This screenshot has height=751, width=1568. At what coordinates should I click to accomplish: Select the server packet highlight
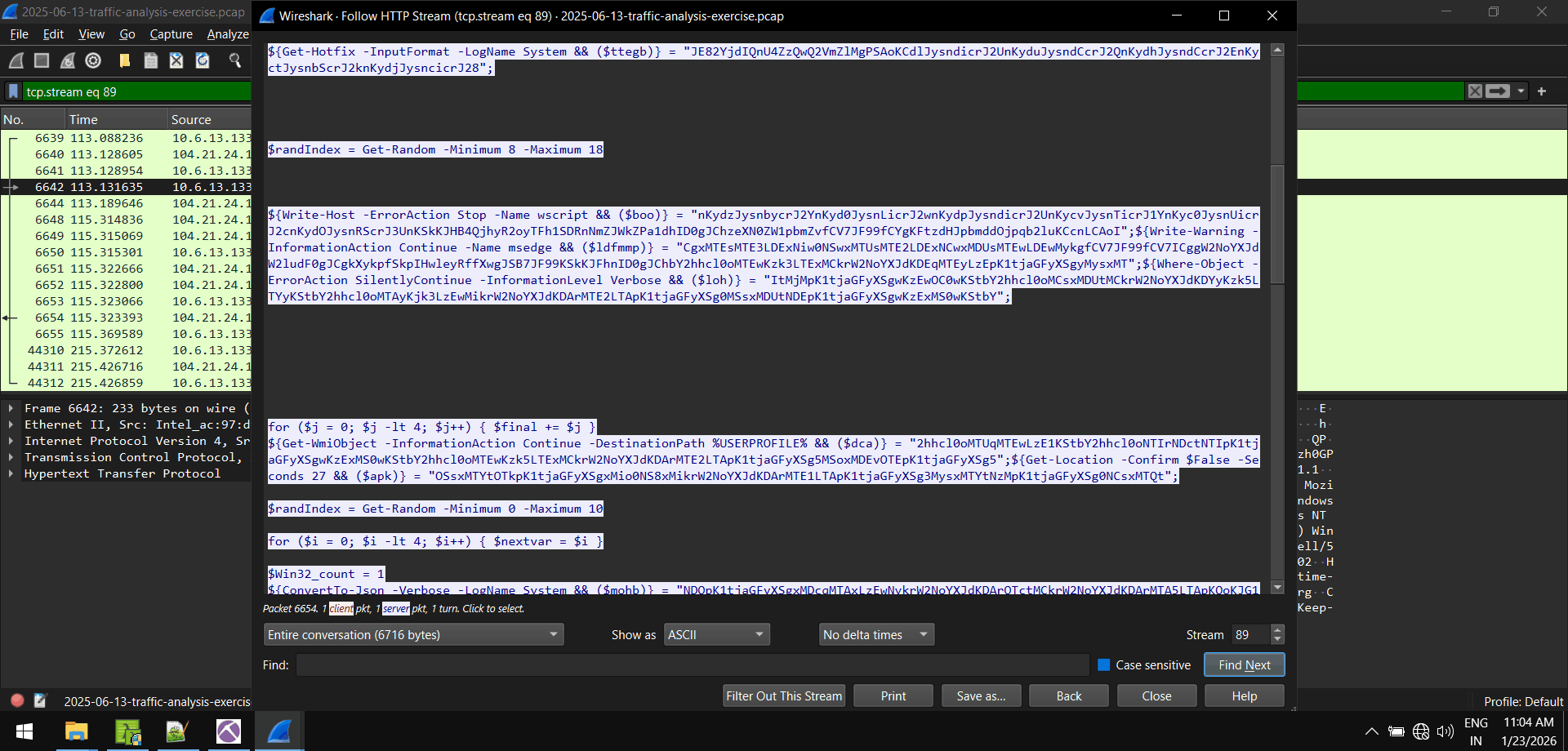tap(395, 608)
